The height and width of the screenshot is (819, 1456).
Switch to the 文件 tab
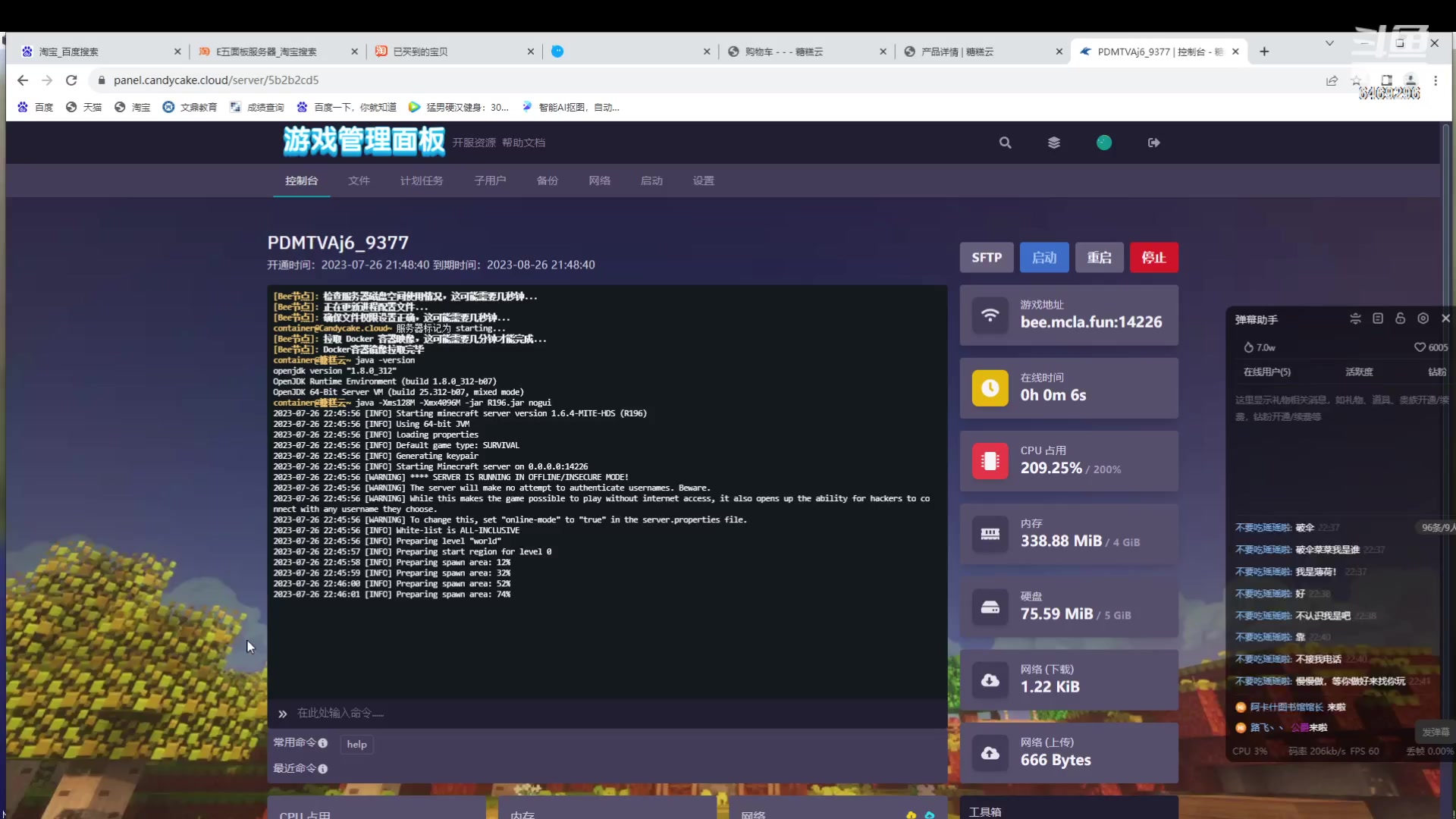click(359, 180)
